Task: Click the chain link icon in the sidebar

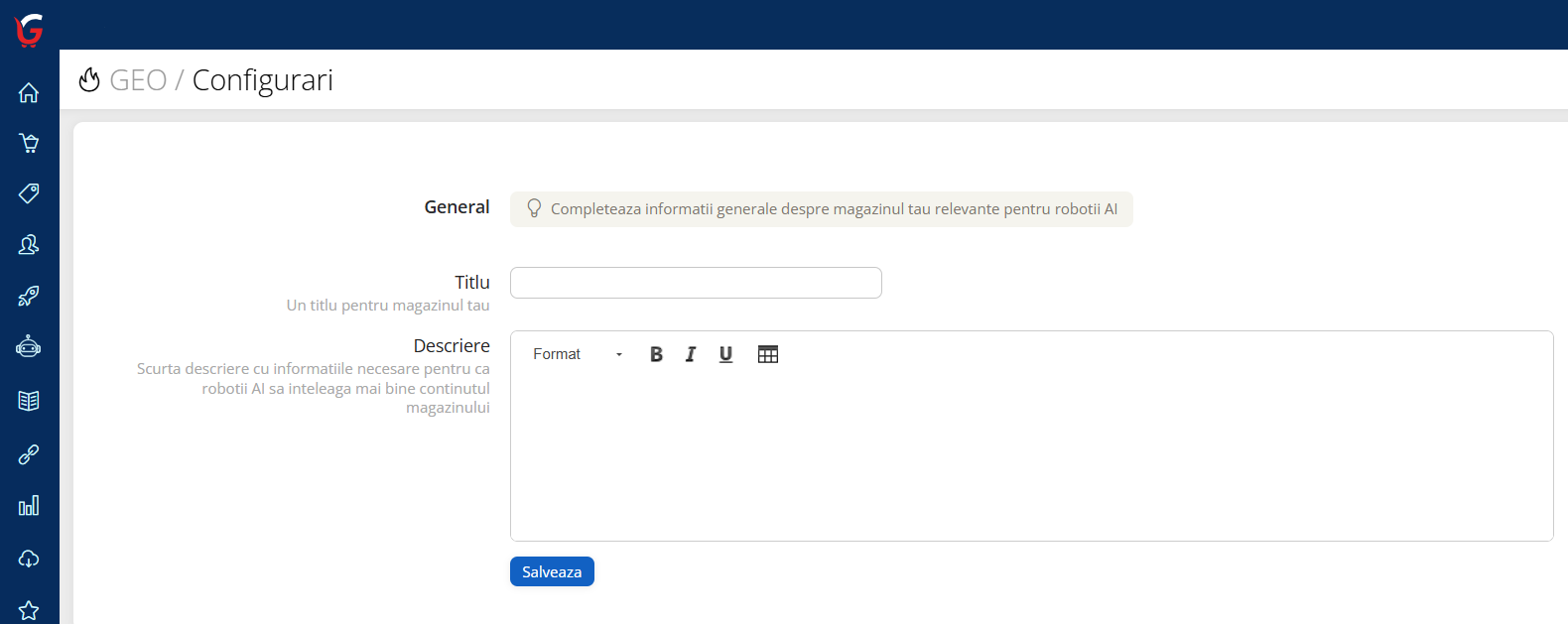Action: pyautogui.click(x=29, y=454)
